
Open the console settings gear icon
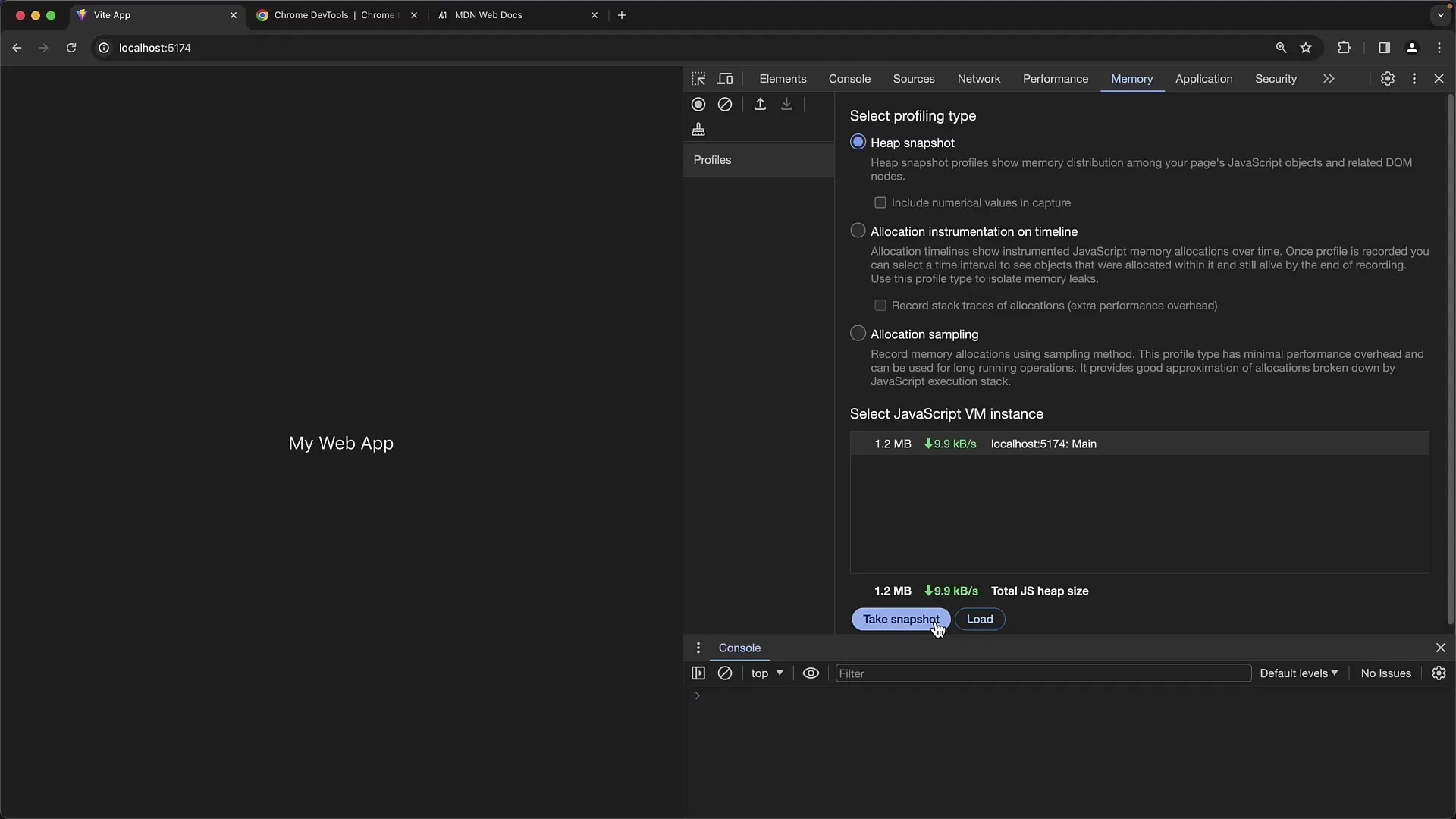[1439, 673]
